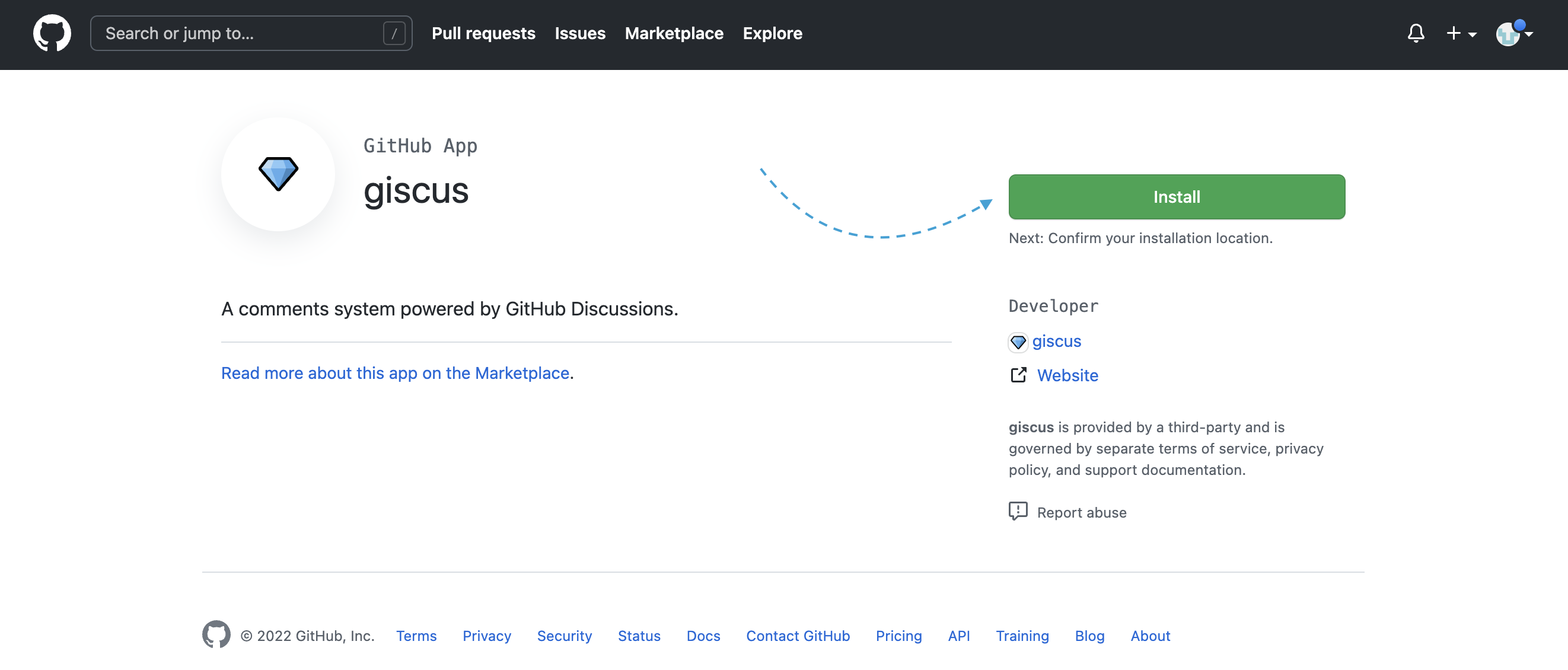The height and width of the screenshot is (670, 1568).
Task: Visit the developer Website link
Action: point(1067,375)
